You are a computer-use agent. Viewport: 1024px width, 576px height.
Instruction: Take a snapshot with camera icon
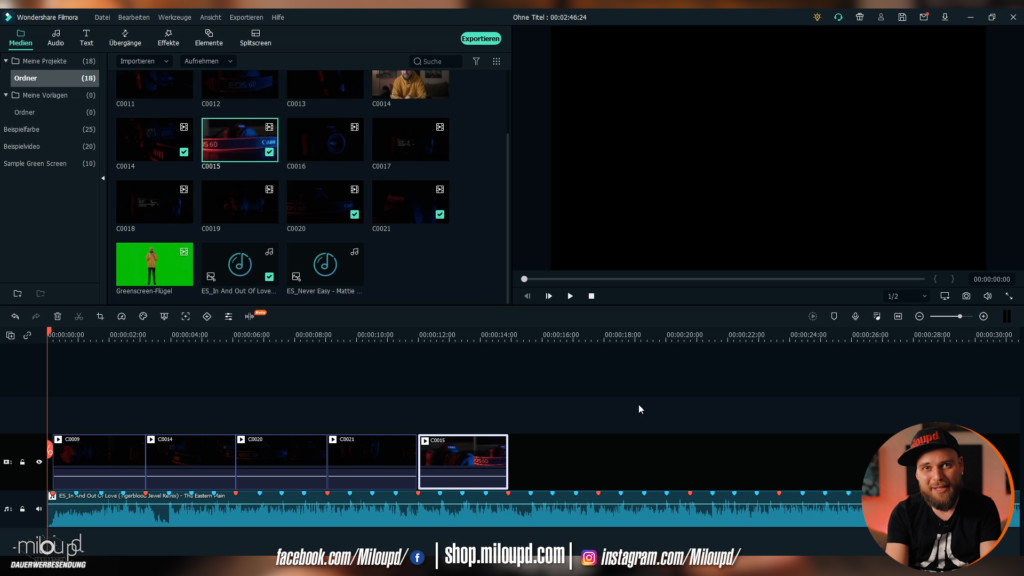tap(966, 296)
